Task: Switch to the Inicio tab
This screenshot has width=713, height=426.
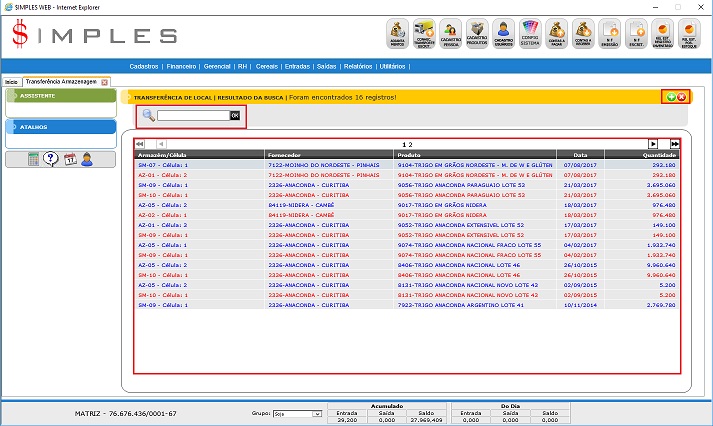Action: pyautogui.click(x=11, y=81)
